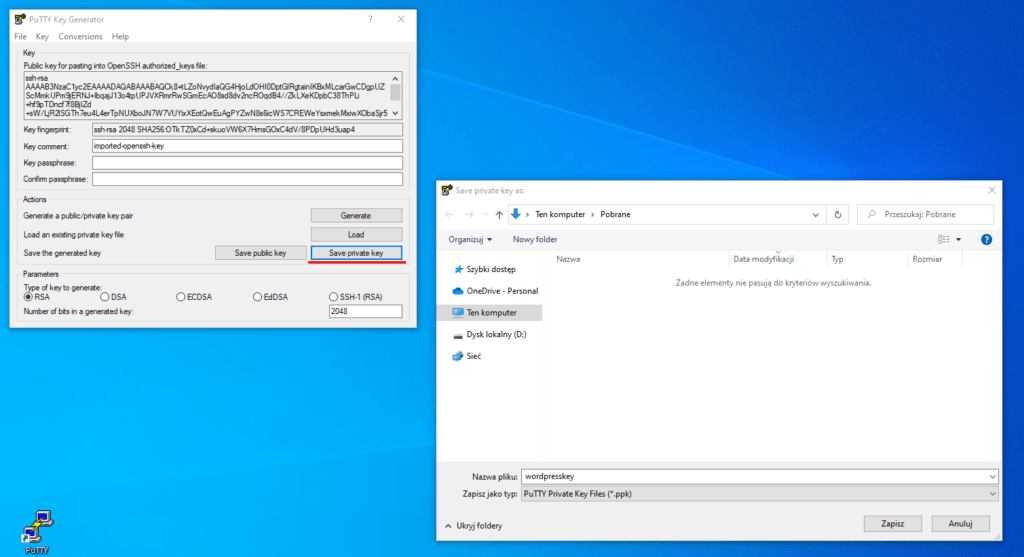Click the blue download folder icon in address bar
Image resolution: width=1024 pixels, height=557 pixels.
pos(516,214)
